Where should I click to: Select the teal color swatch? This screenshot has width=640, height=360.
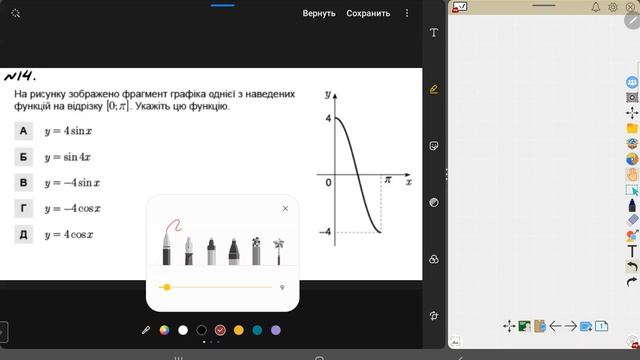pos(257,330)
